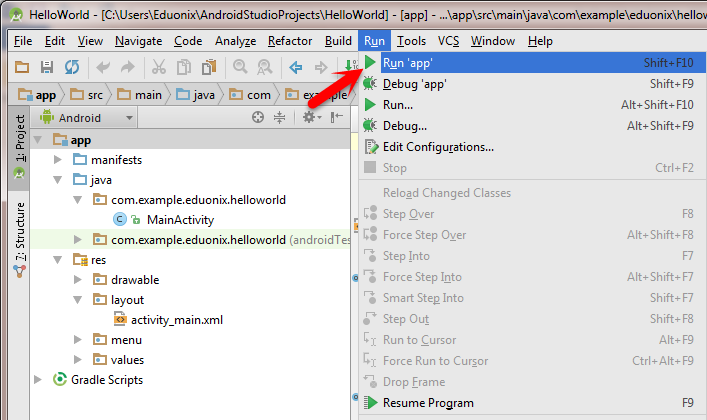Click the Undo arrow icon
The height and width of the screenshot is (420, 707).
(103, 67)
